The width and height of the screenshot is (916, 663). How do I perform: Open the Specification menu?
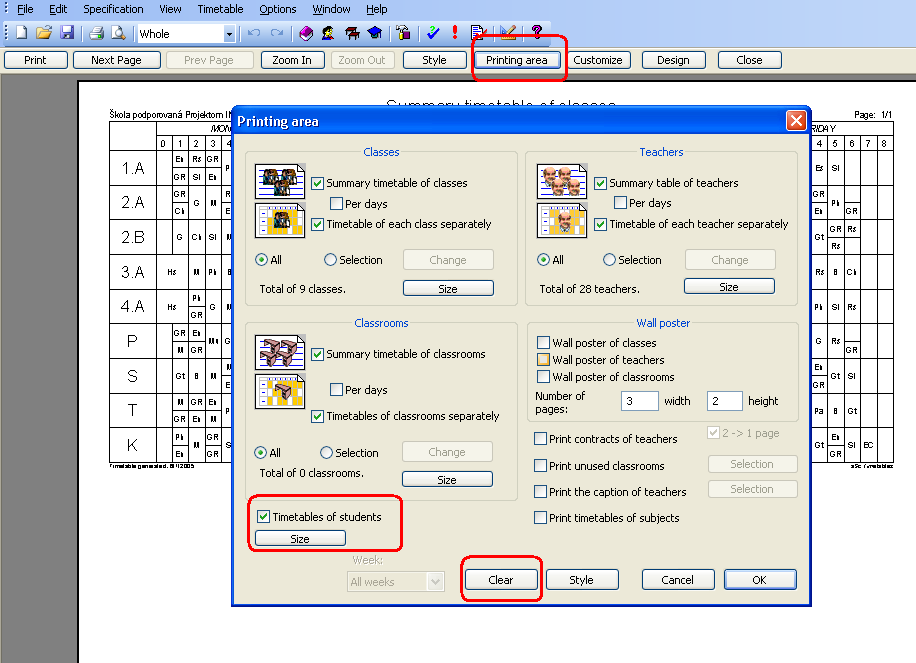(113, 9)
